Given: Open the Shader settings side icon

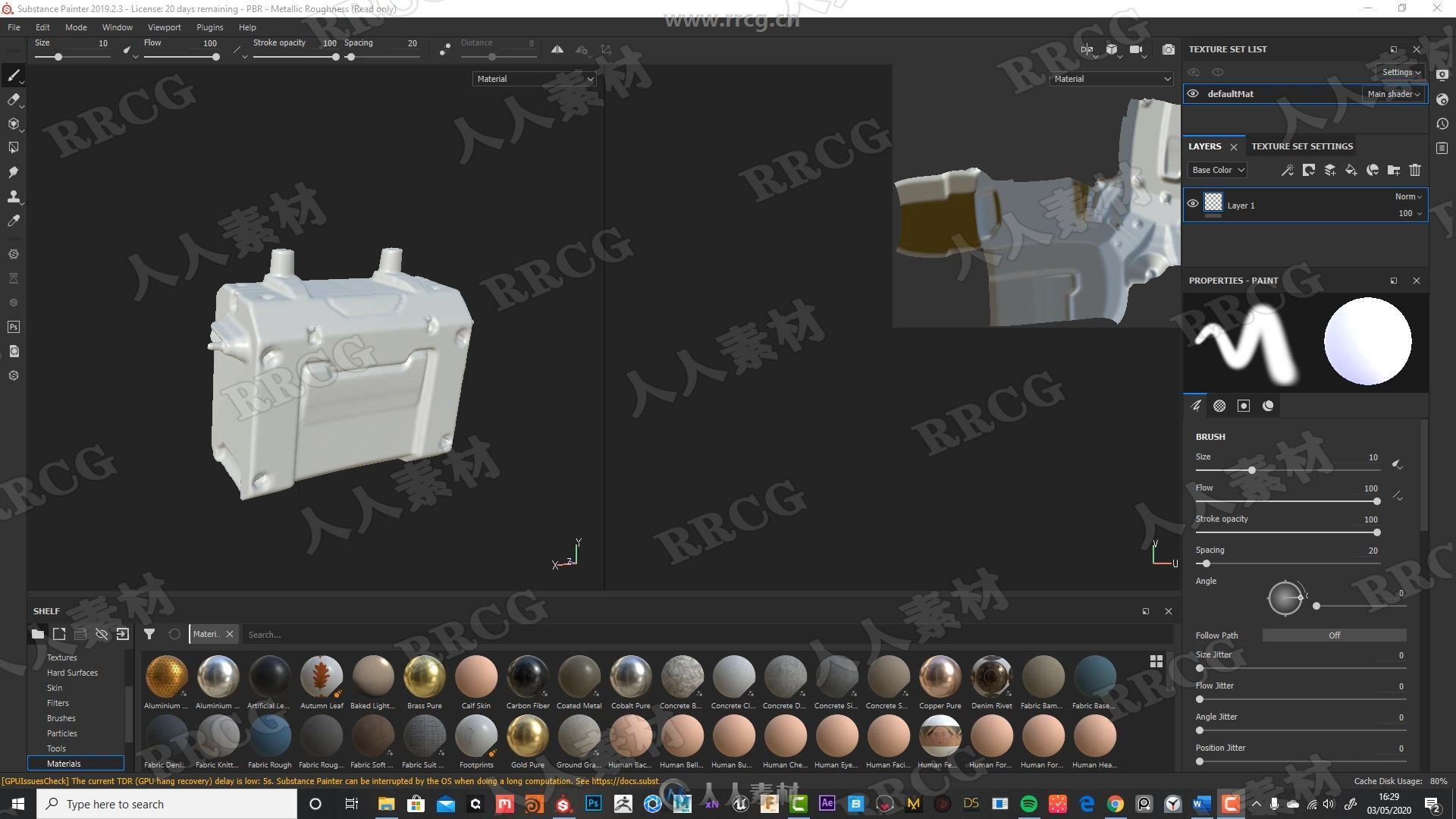Looking at the screenshot, I should pyautogui.click(x=1442, y=99).
